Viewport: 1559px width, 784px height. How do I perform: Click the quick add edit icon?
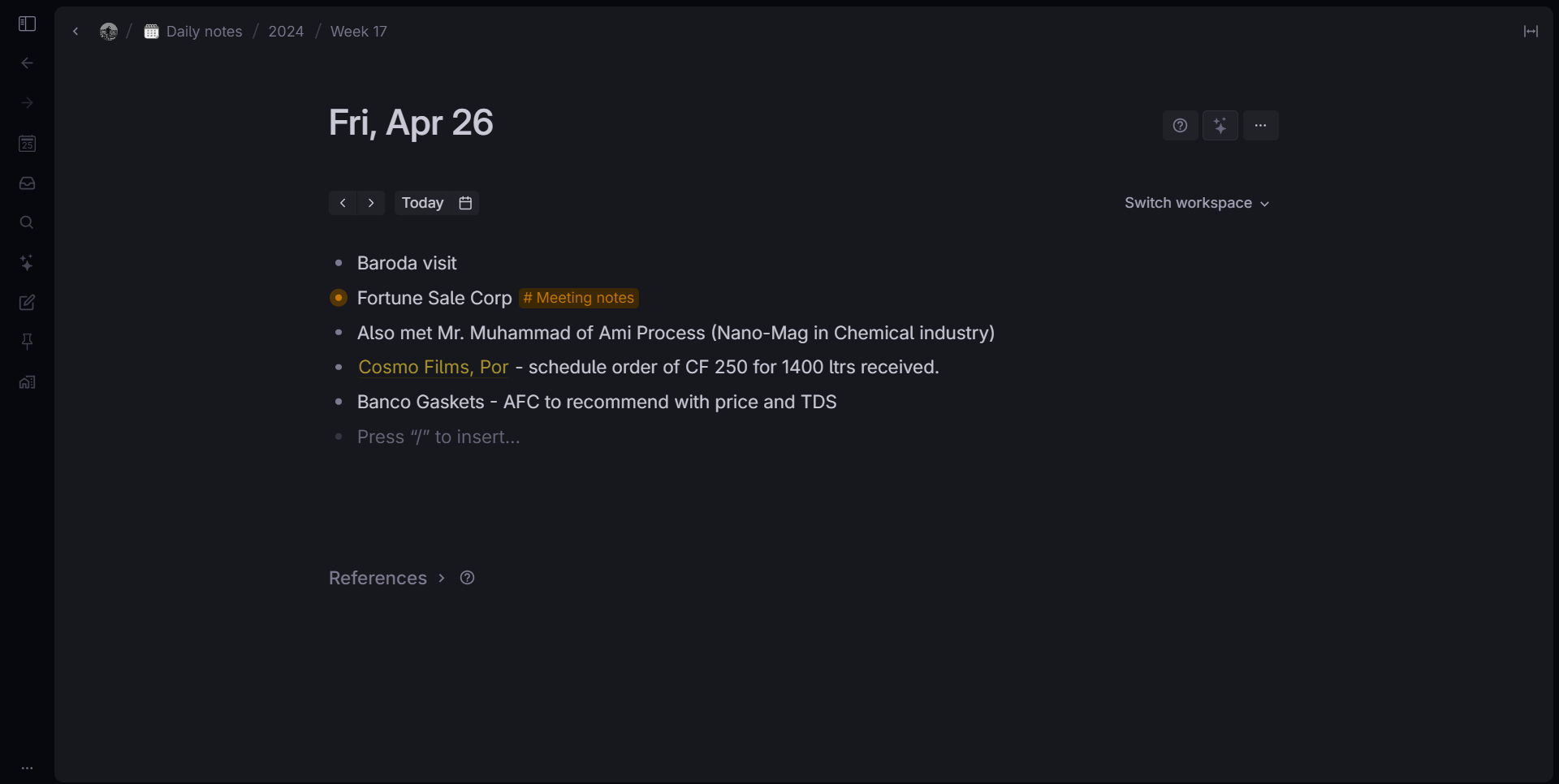(27, 302)
